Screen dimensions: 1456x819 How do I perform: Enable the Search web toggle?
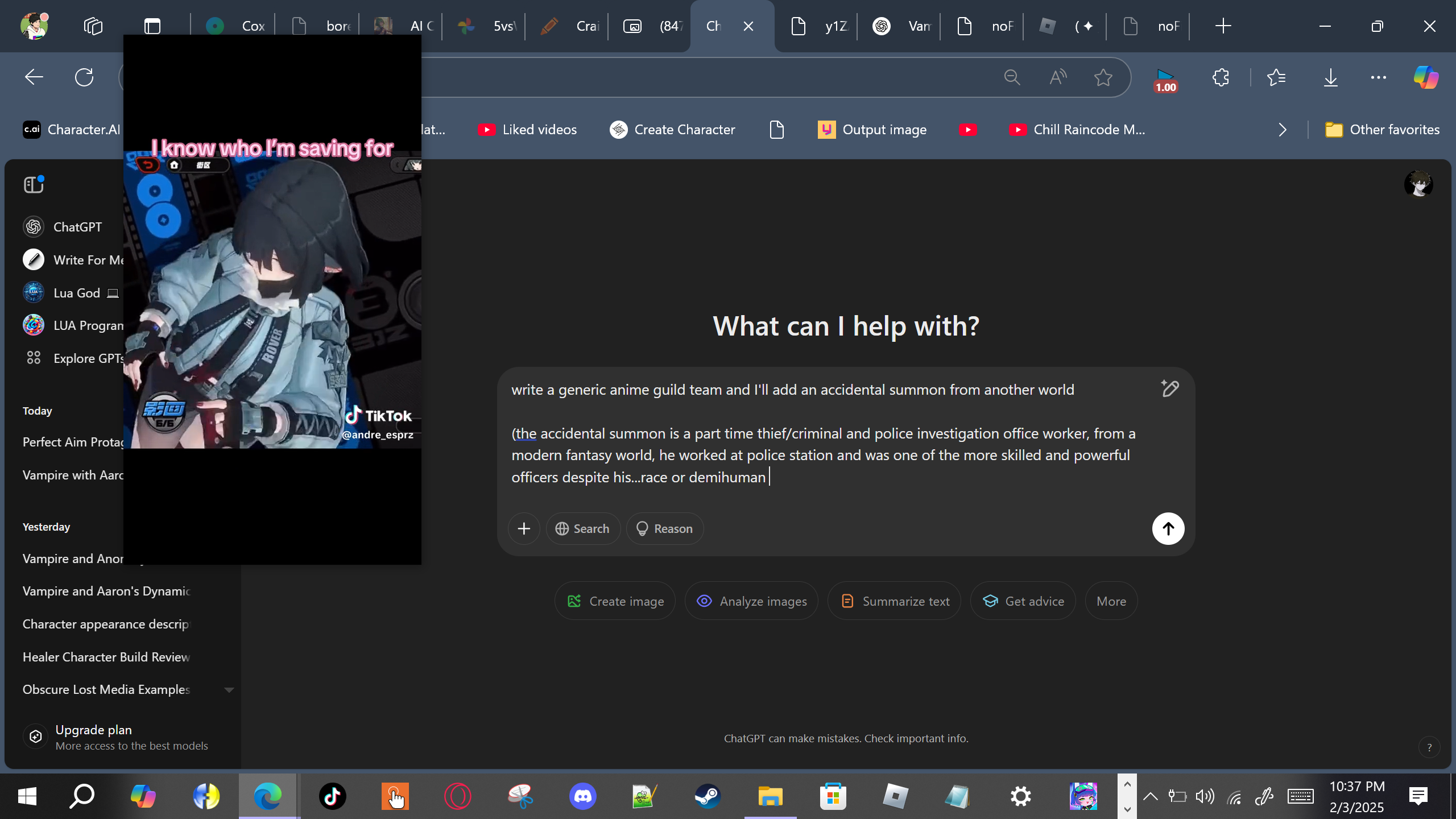coord(582,529)
